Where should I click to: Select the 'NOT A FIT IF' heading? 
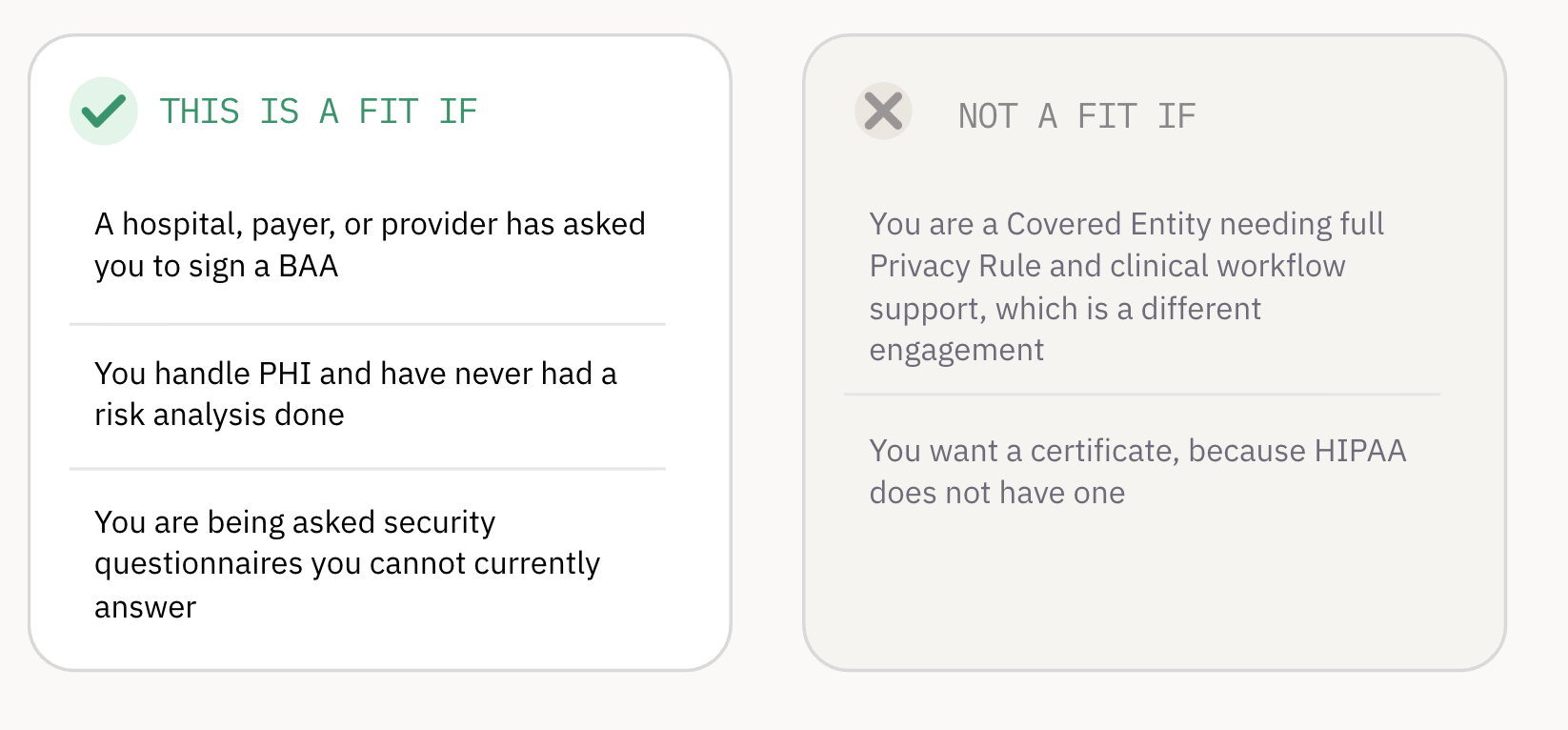pos(1076,116)
